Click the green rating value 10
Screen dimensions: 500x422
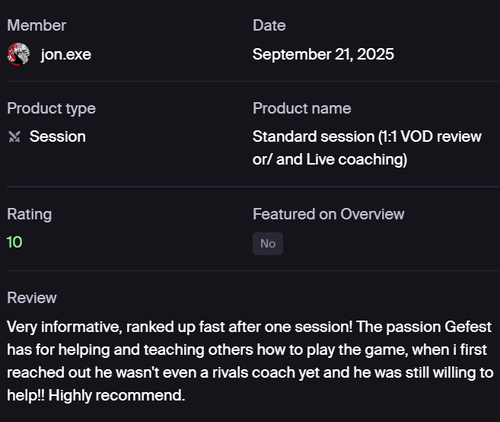click(x=14, y=242)
